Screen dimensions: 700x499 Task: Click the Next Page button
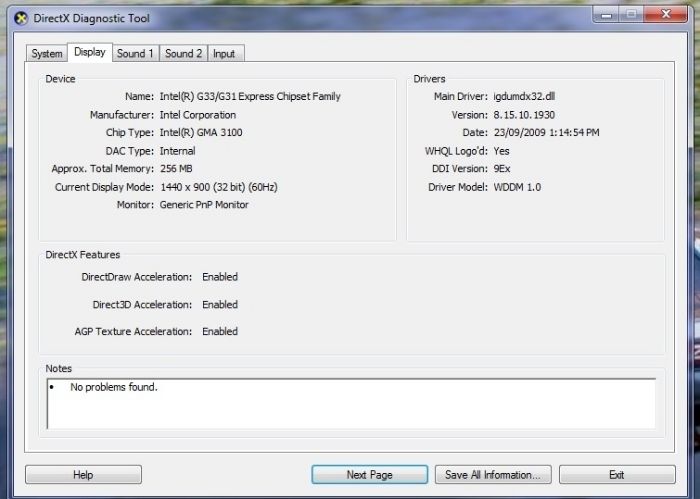coord(370,474)
